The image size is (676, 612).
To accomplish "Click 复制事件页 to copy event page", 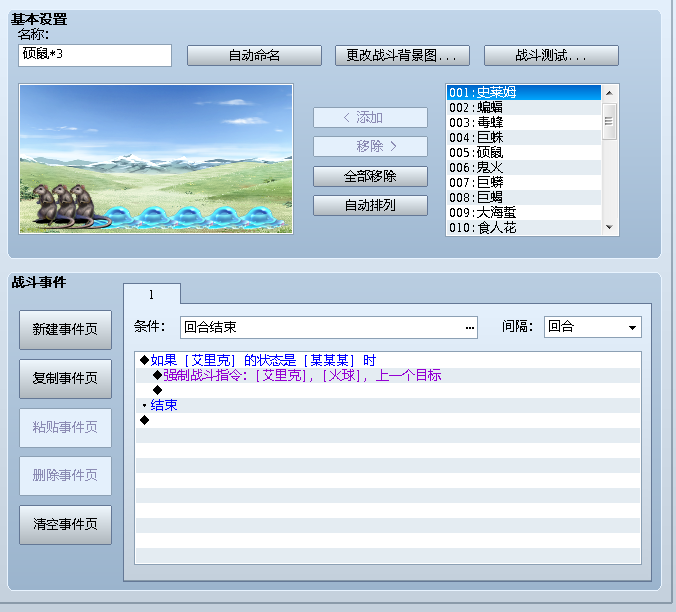I will [66, 378].
